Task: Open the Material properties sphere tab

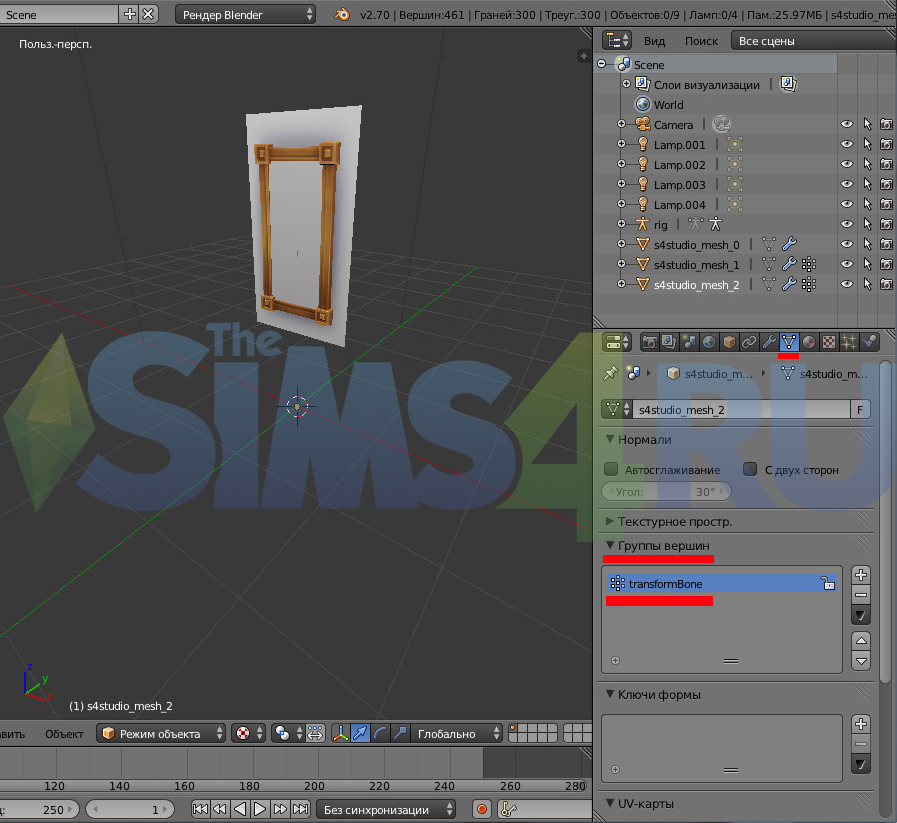Action: [x=809, y=342]
